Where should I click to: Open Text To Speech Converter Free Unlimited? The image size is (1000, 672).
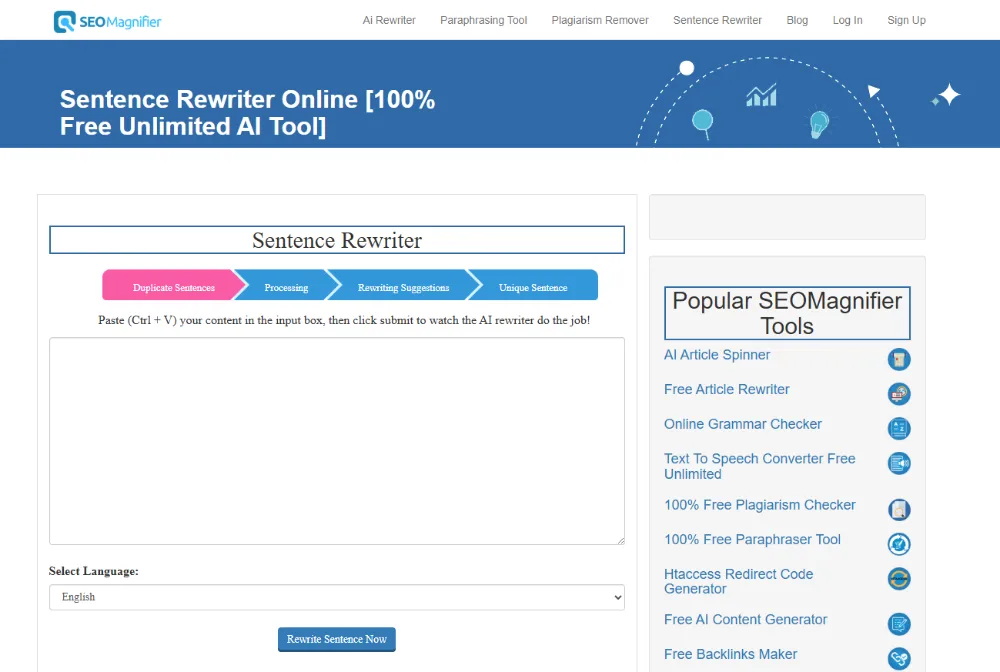point(760,467)
